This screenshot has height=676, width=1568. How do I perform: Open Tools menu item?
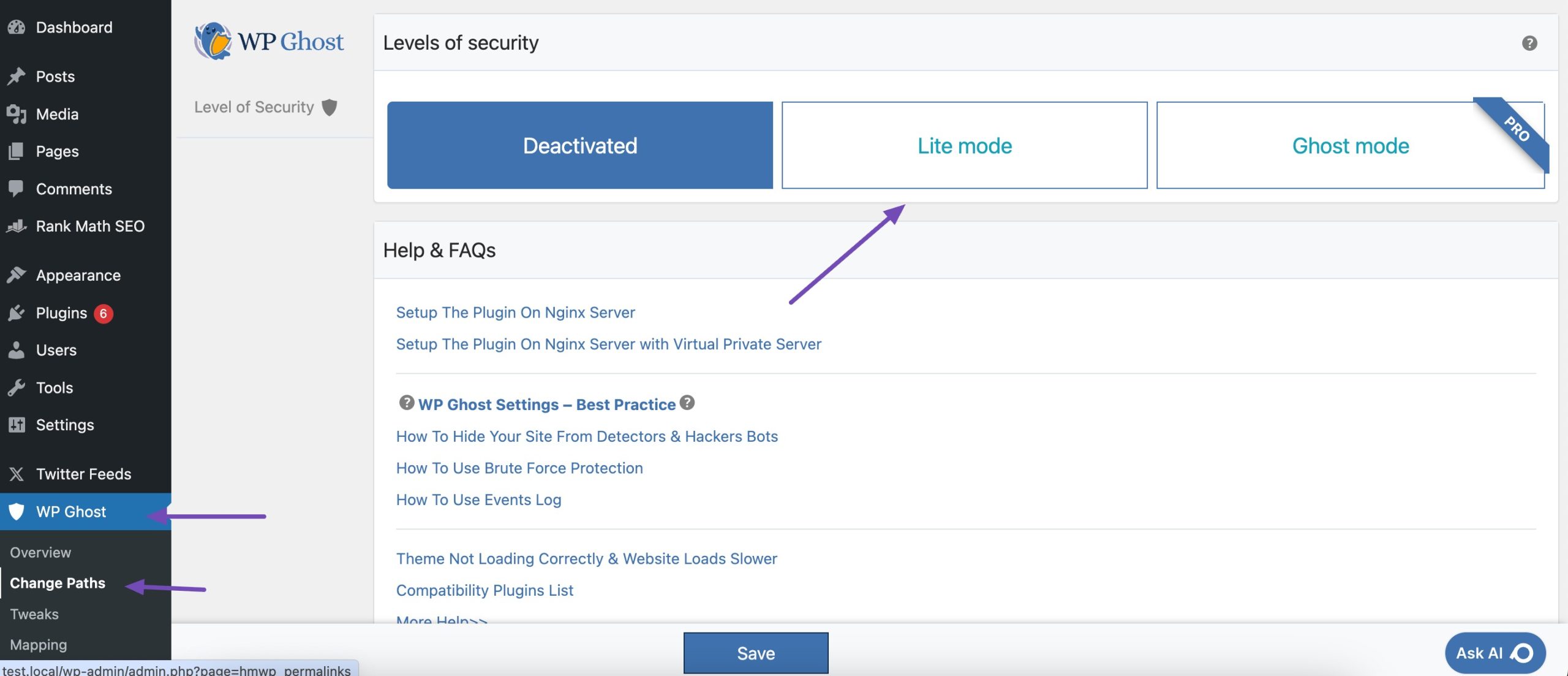(86, 387)
